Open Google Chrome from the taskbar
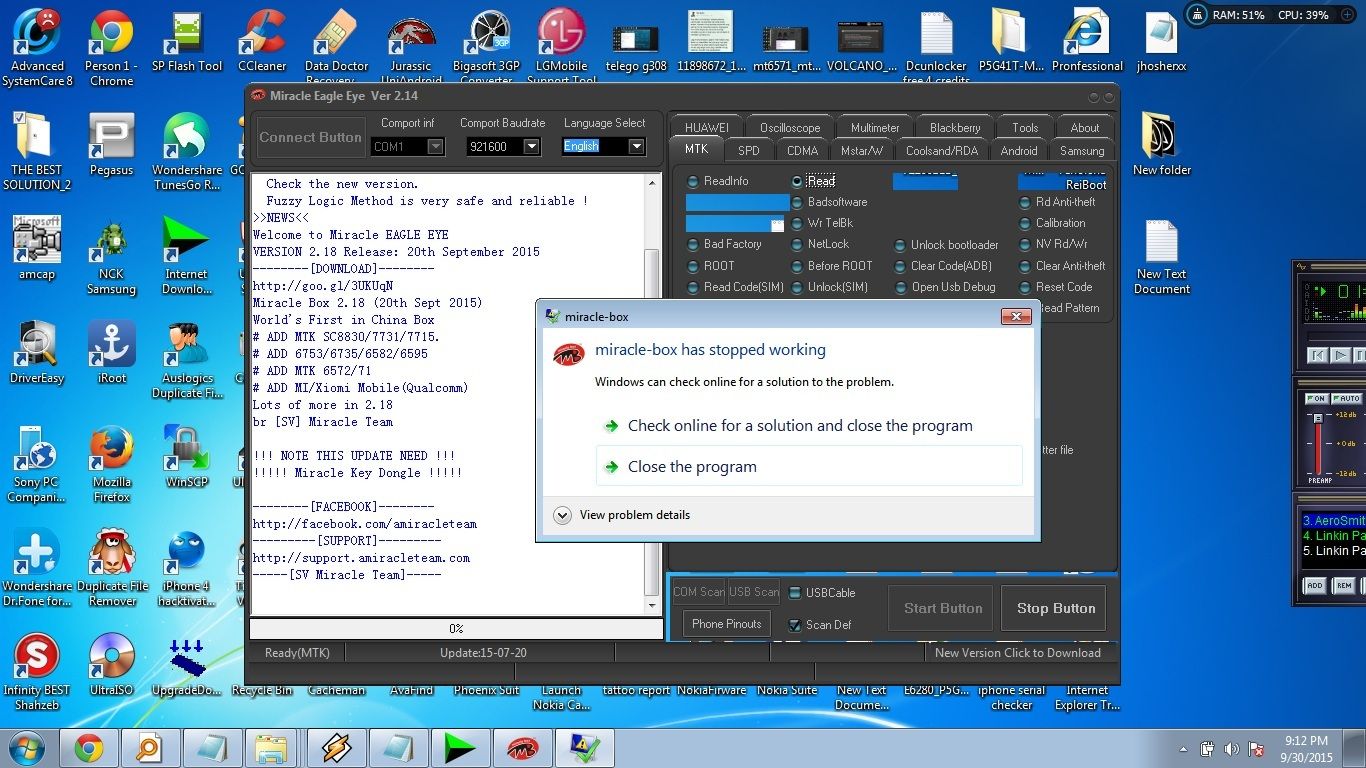1366x768 pixels. (x=89, y=748)
